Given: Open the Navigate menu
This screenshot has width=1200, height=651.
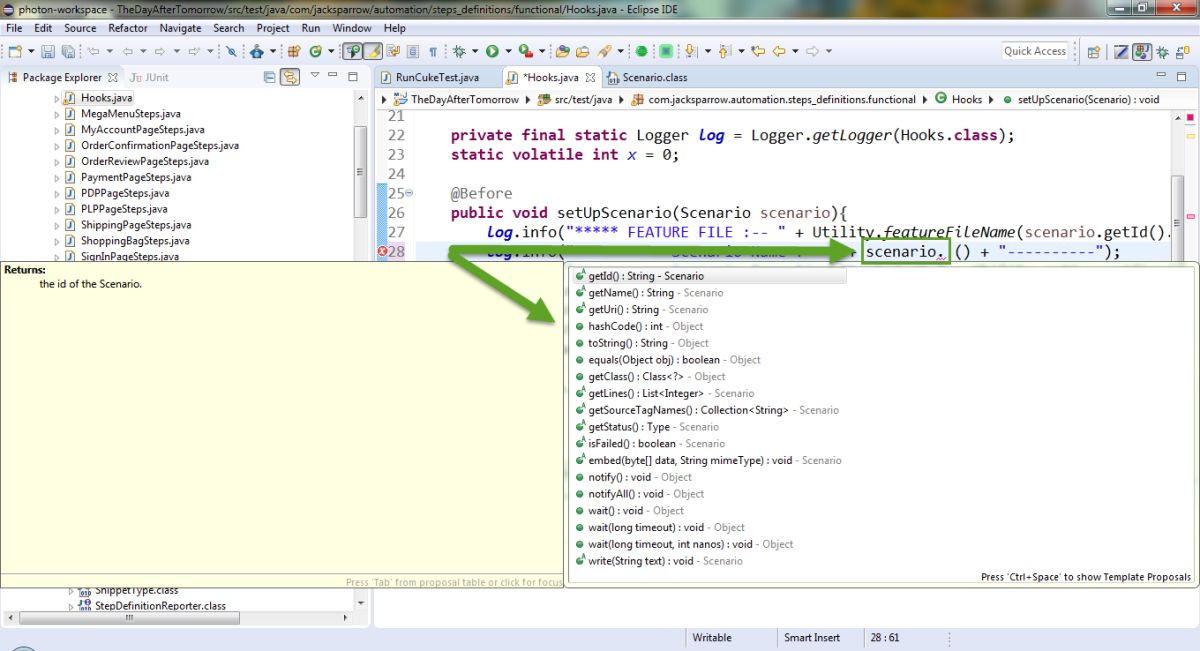Looking at the screenshot, I should click(180, 28).
